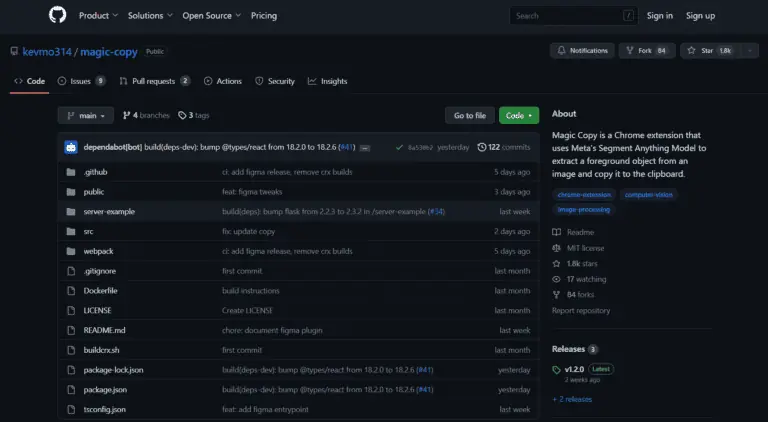768x422 pixels.
Task: Open the Dockerfile file
Action: point(100,291)
